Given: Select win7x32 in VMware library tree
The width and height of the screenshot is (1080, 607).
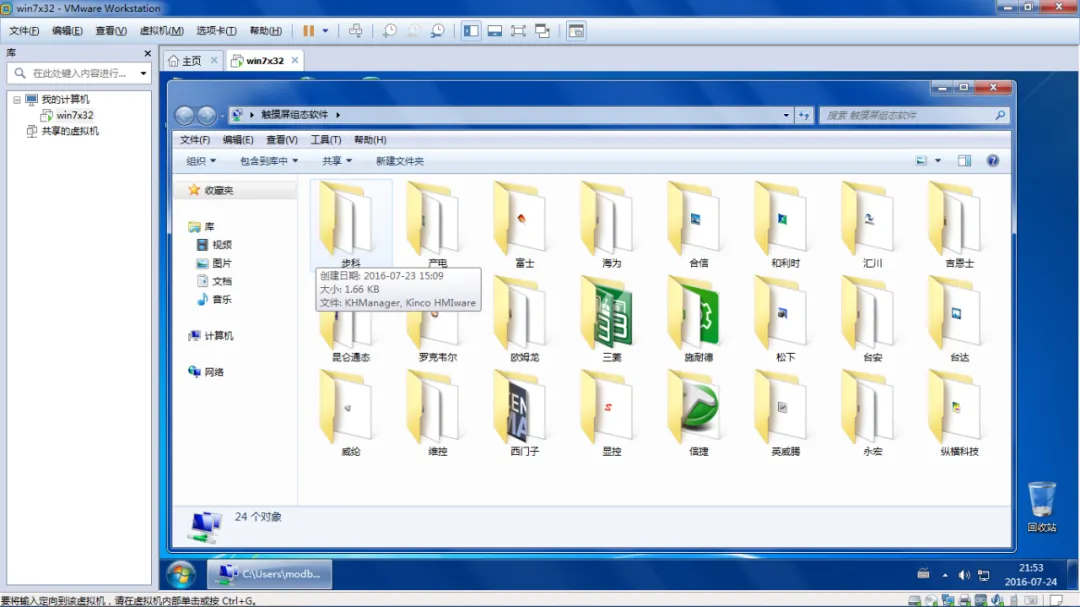Looking at the screenshot, I should point(68,115).
